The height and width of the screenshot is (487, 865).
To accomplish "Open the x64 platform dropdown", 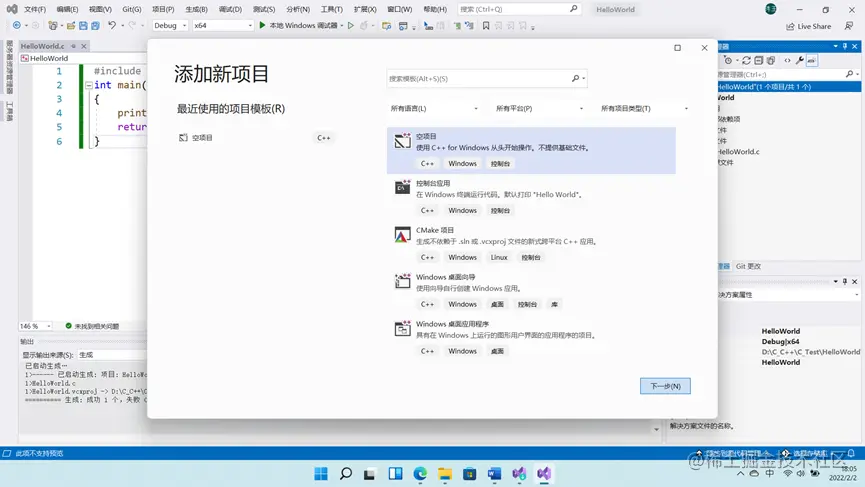I will tap(223, 25).
